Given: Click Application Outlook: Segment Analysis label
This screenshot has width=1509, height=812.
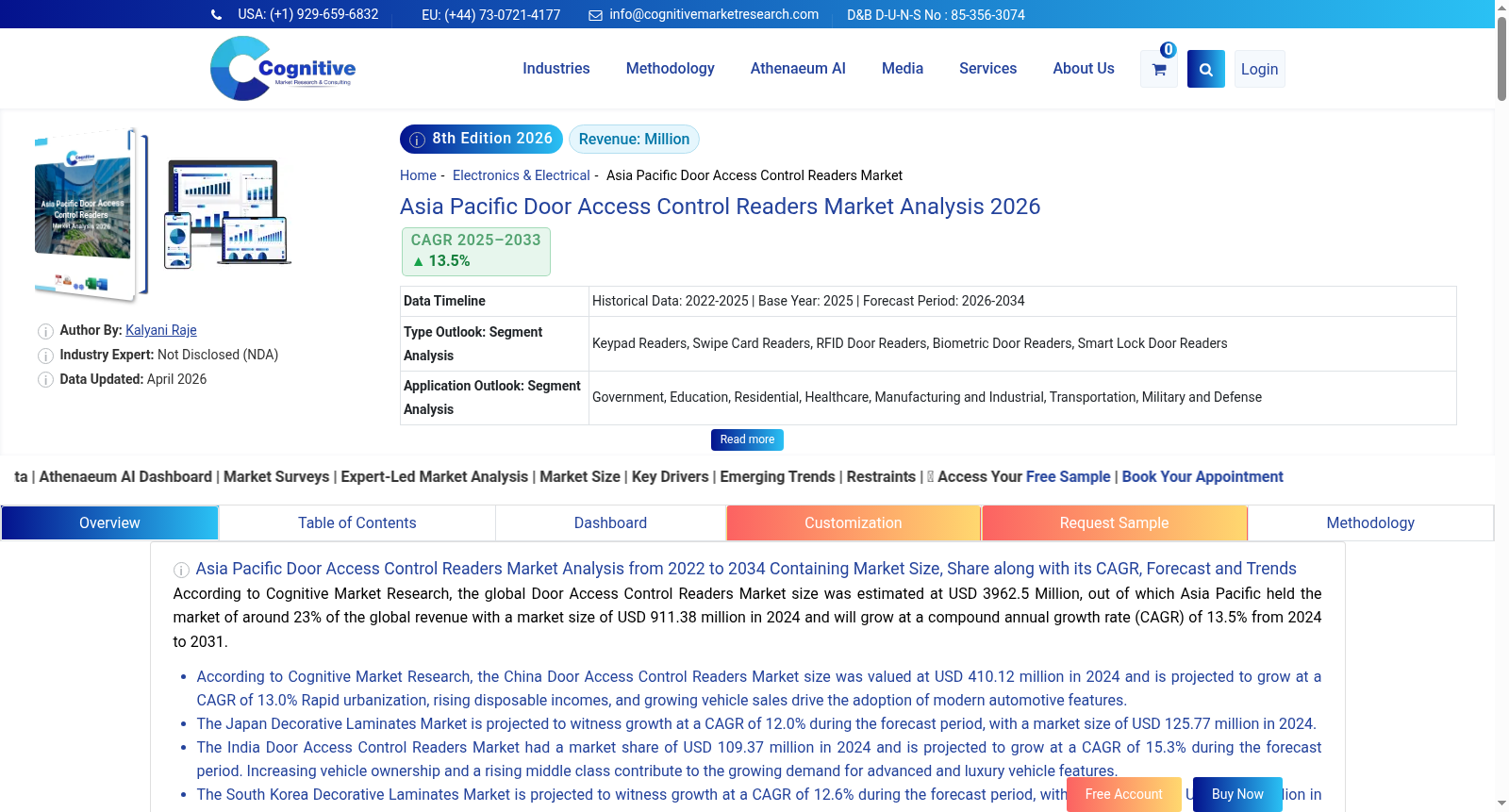Looking at the screenshot, I should click(x=492, y=397).
